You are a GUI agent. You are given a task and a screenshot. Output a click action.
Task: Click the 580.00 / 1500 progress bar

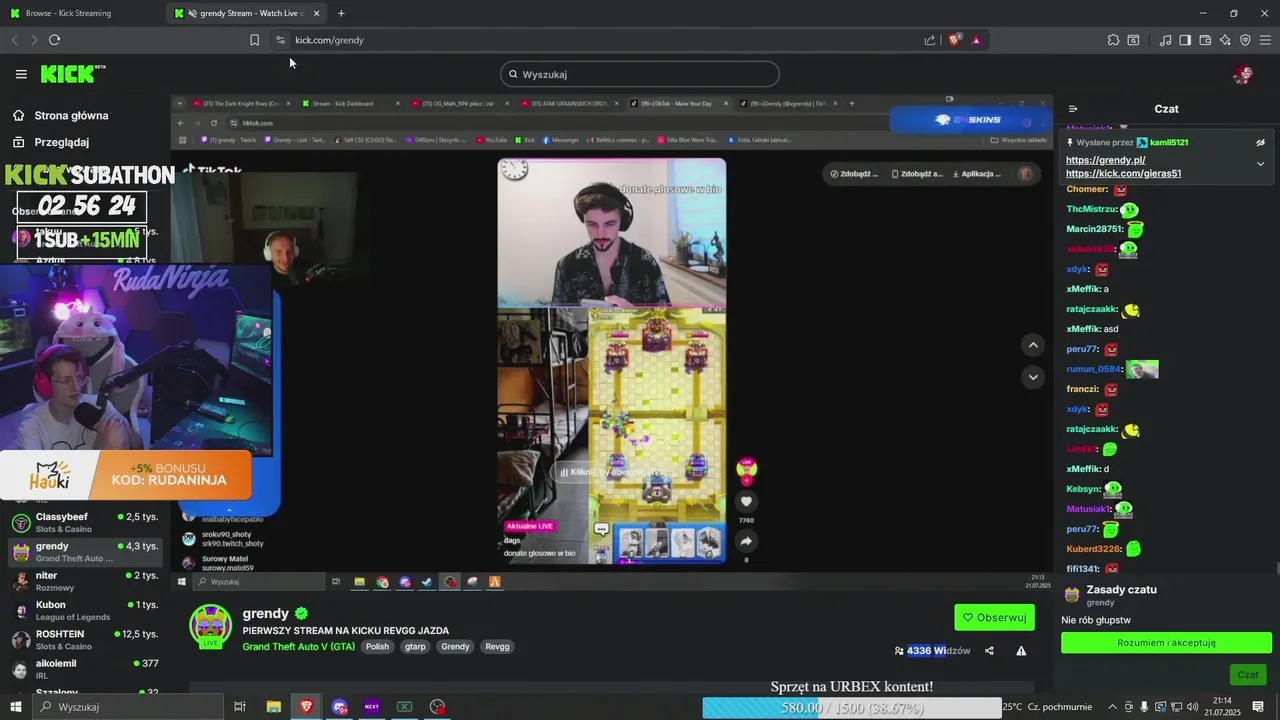[x=852, y=707]
